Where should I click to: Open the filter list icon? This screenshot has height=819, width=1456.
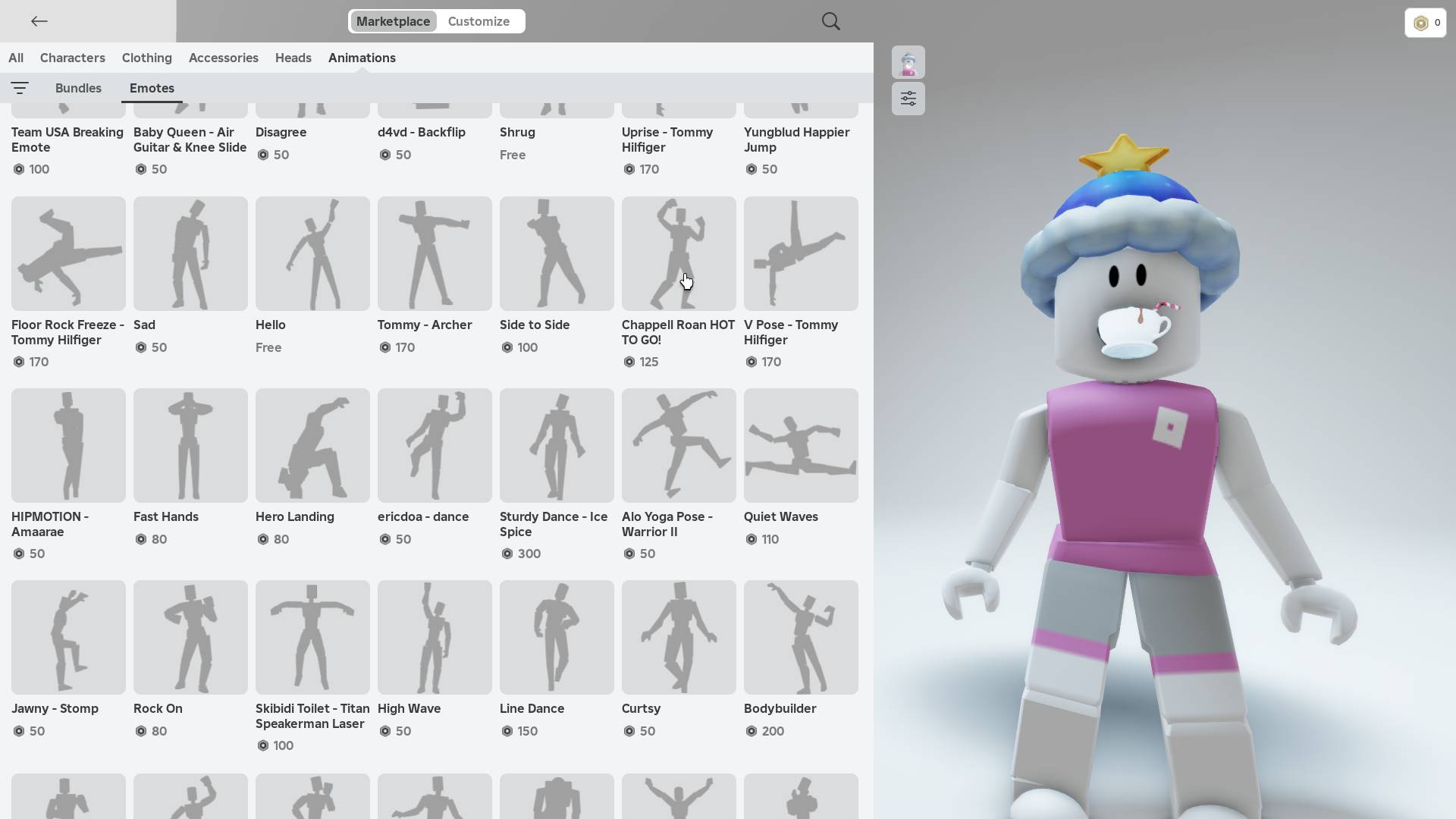click(20, 88)
